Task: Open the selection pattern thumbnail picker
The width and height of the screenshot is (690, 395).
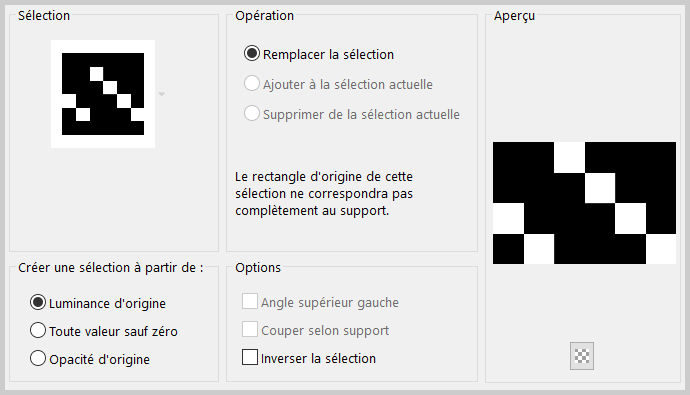Action: (x=103, y=94)
